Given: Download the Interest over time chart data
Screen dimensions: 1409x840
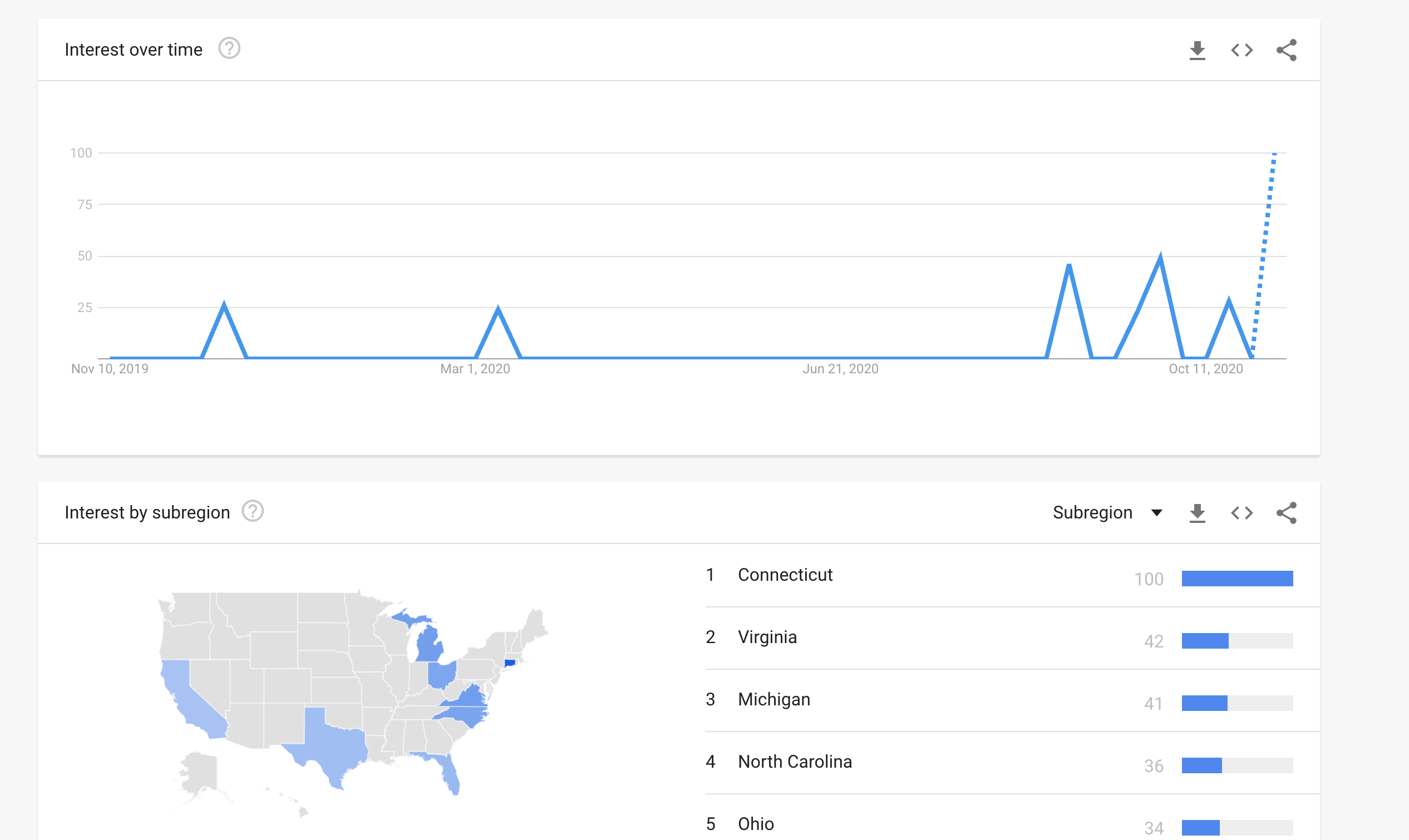Looking at the screenshot, I should click(1197, 51).
